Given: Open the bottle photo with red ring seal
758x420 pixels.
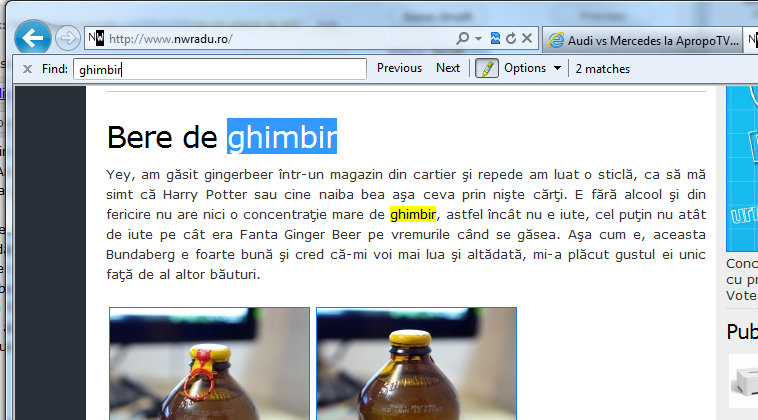Looking at the screenshot, I should [209, 363].
